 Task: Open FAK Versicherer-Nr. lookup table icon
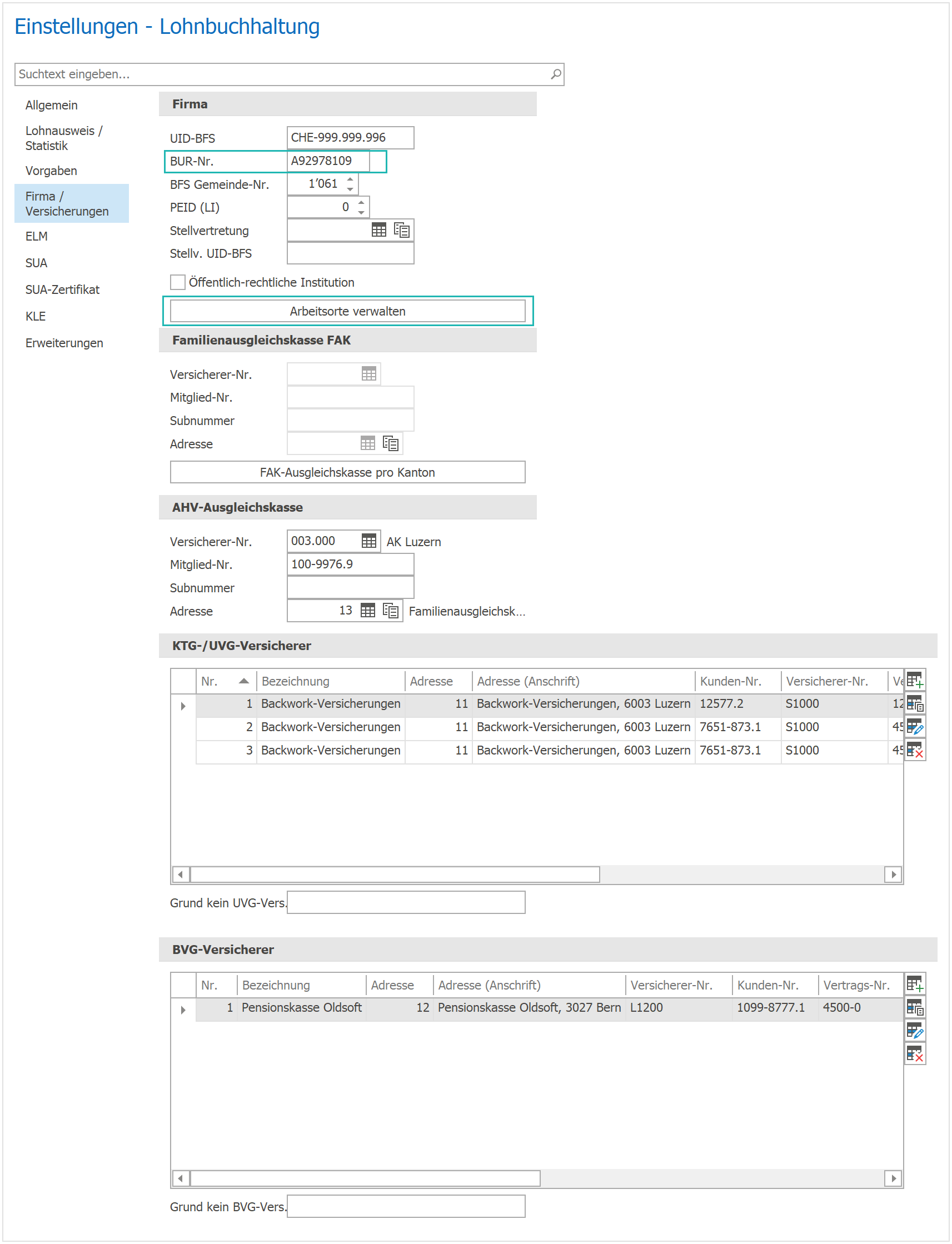[368, 373]
